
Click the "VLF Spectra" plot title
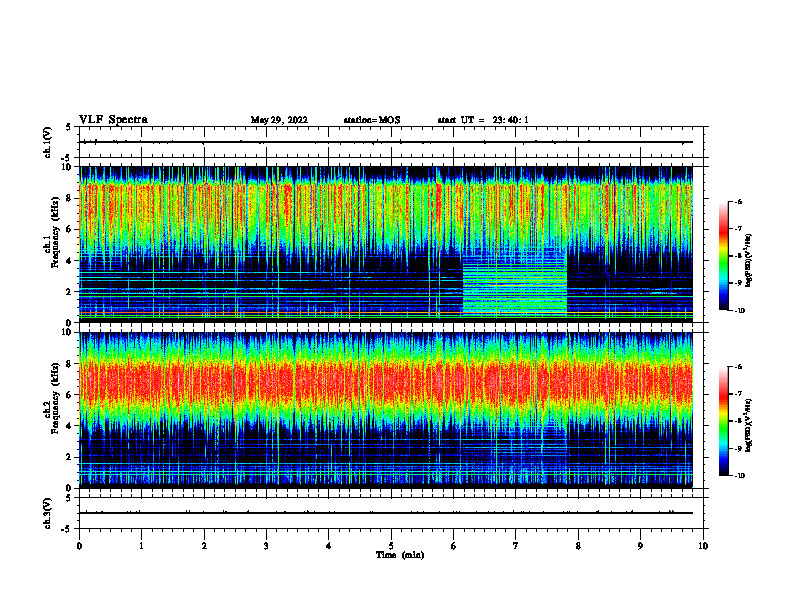tap(113, 120)
